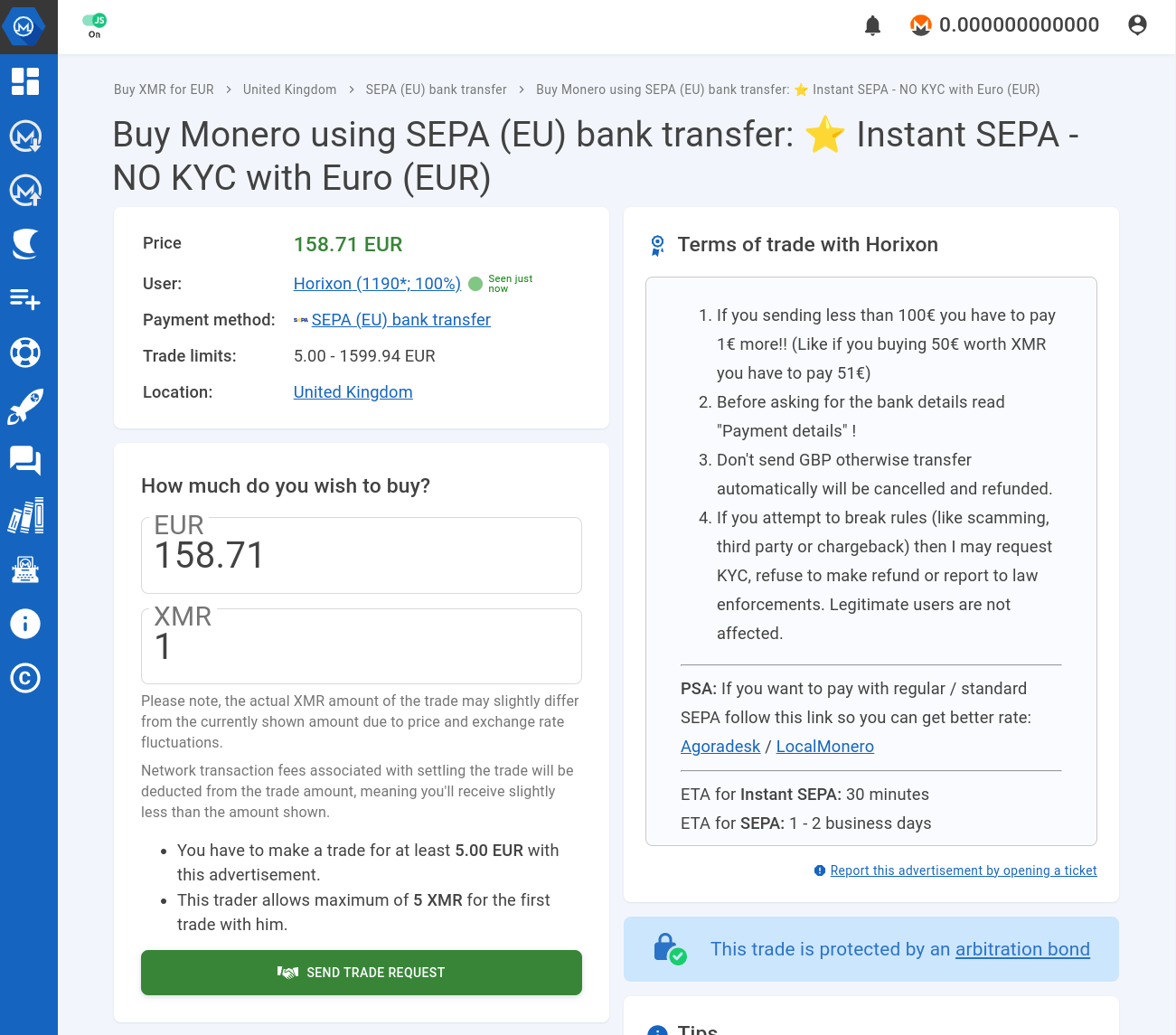Open the dashboard grid icon in sidebar
This screenshot has height=1035, width=1176.
pos(25,81)
